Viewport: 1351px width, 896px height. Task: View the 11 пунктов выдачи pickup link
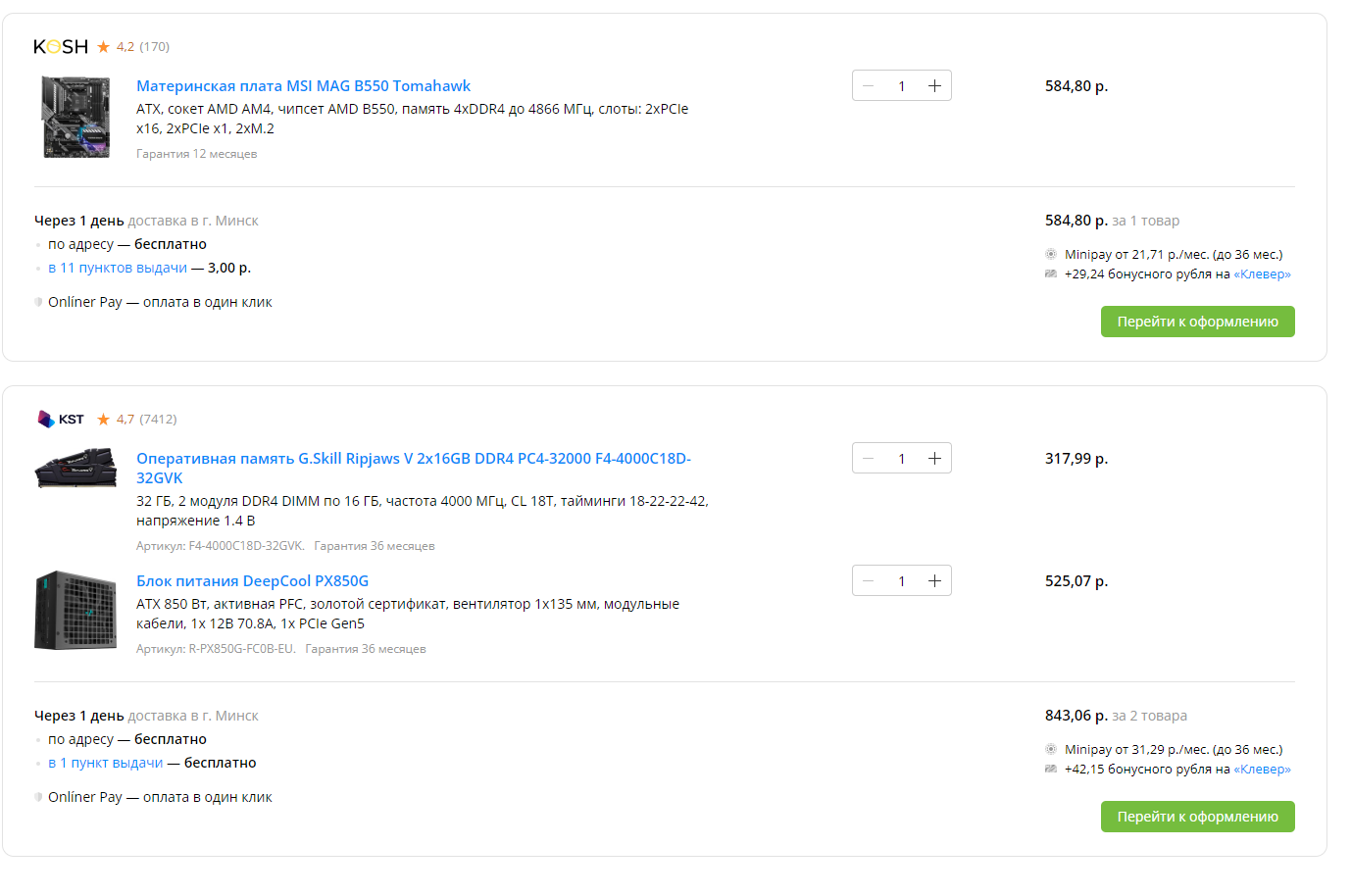(118, 268)
